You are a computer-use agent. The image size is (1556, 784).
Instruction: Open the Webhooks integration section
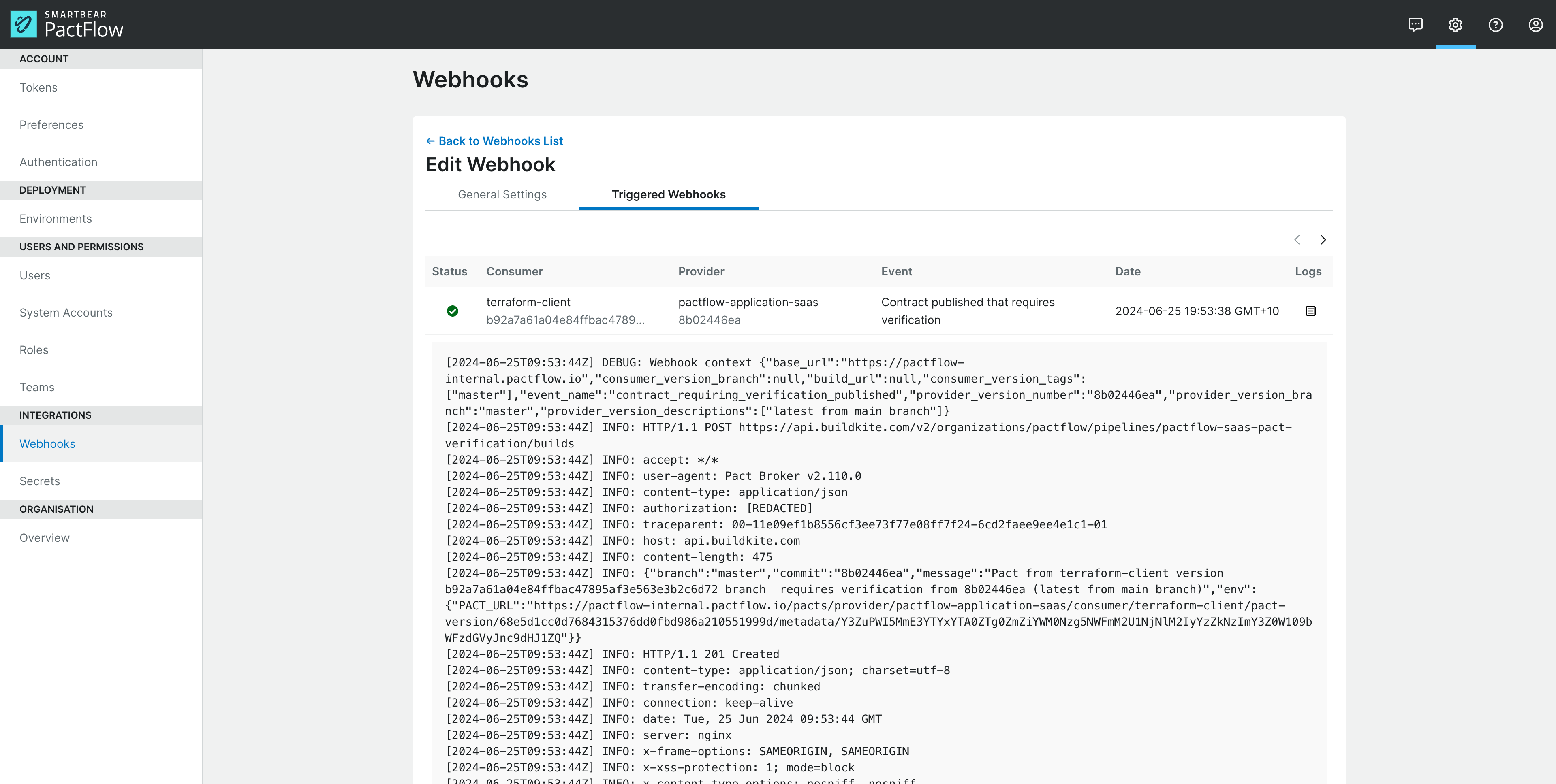pos(47,443)
